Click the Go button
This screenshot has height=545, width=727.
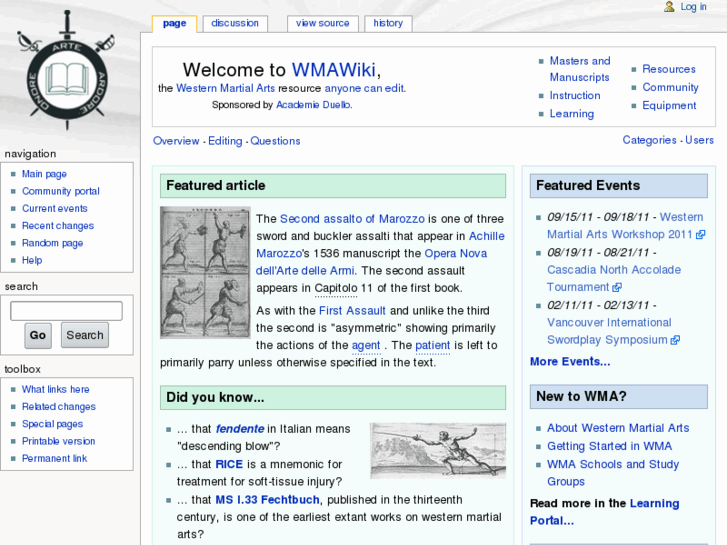[x=38, y=335]
